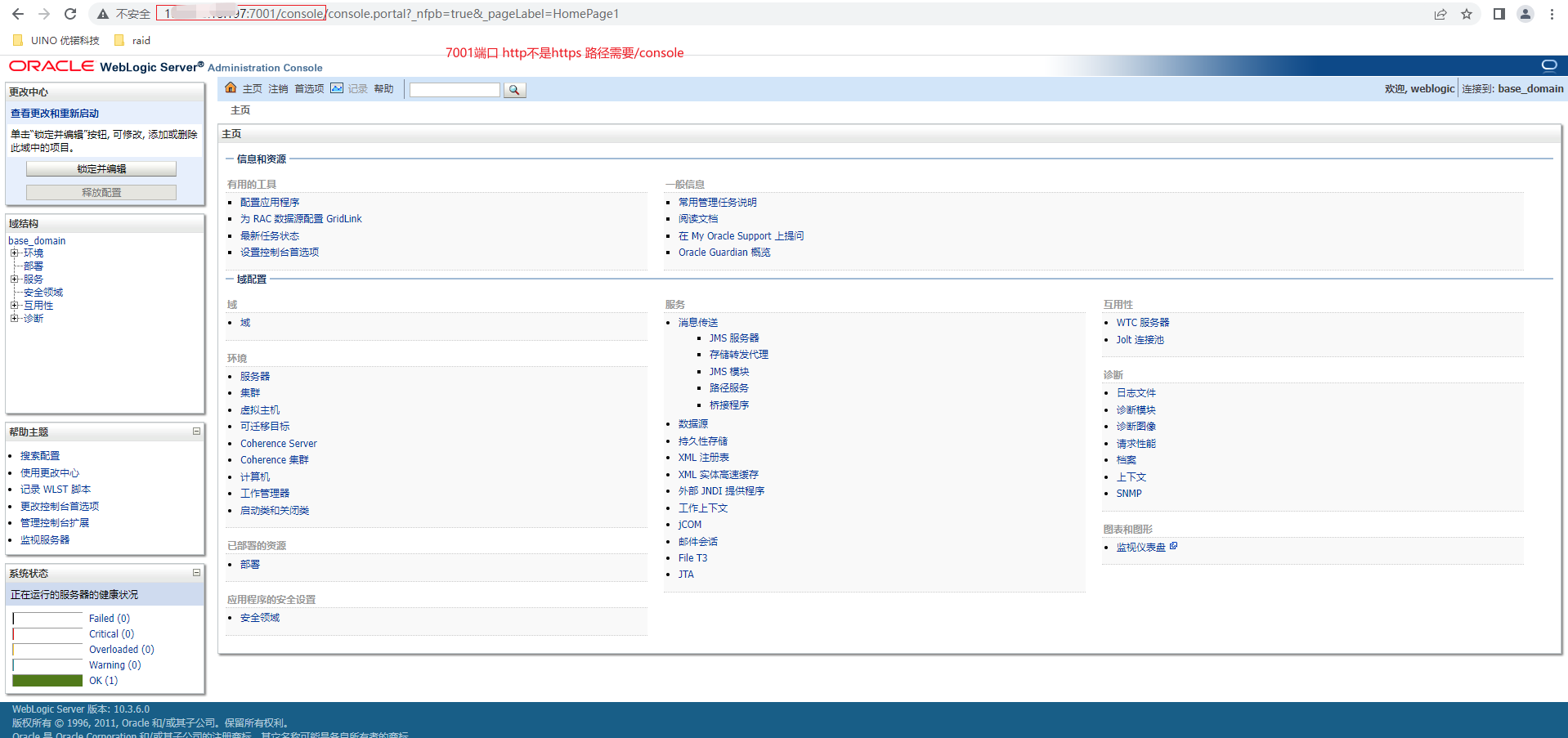1568x738 pixels.
Task: Expand the 环境 tree node
Action: [x=14, y=253]
